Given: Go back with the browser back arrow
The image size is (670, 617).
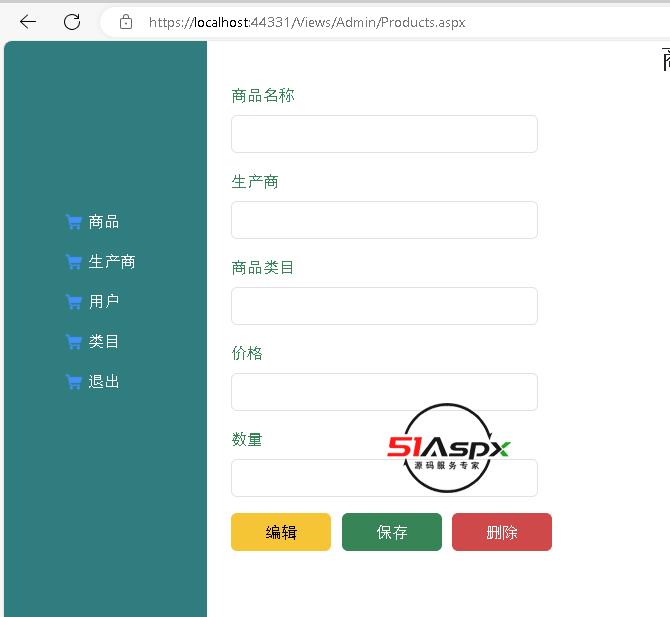Looking at the screenshot, I should pos(28,22).
